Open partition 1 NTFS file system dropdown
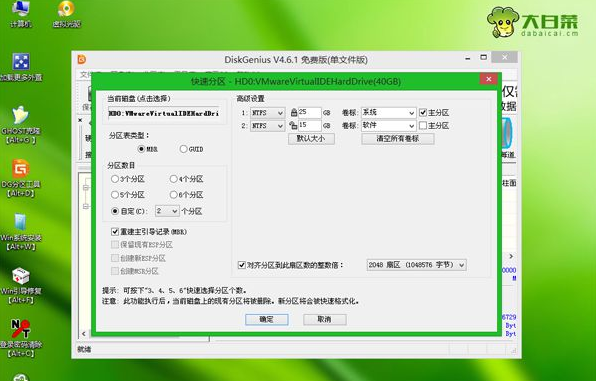596x381 pixels. click(x=268, y=113)
